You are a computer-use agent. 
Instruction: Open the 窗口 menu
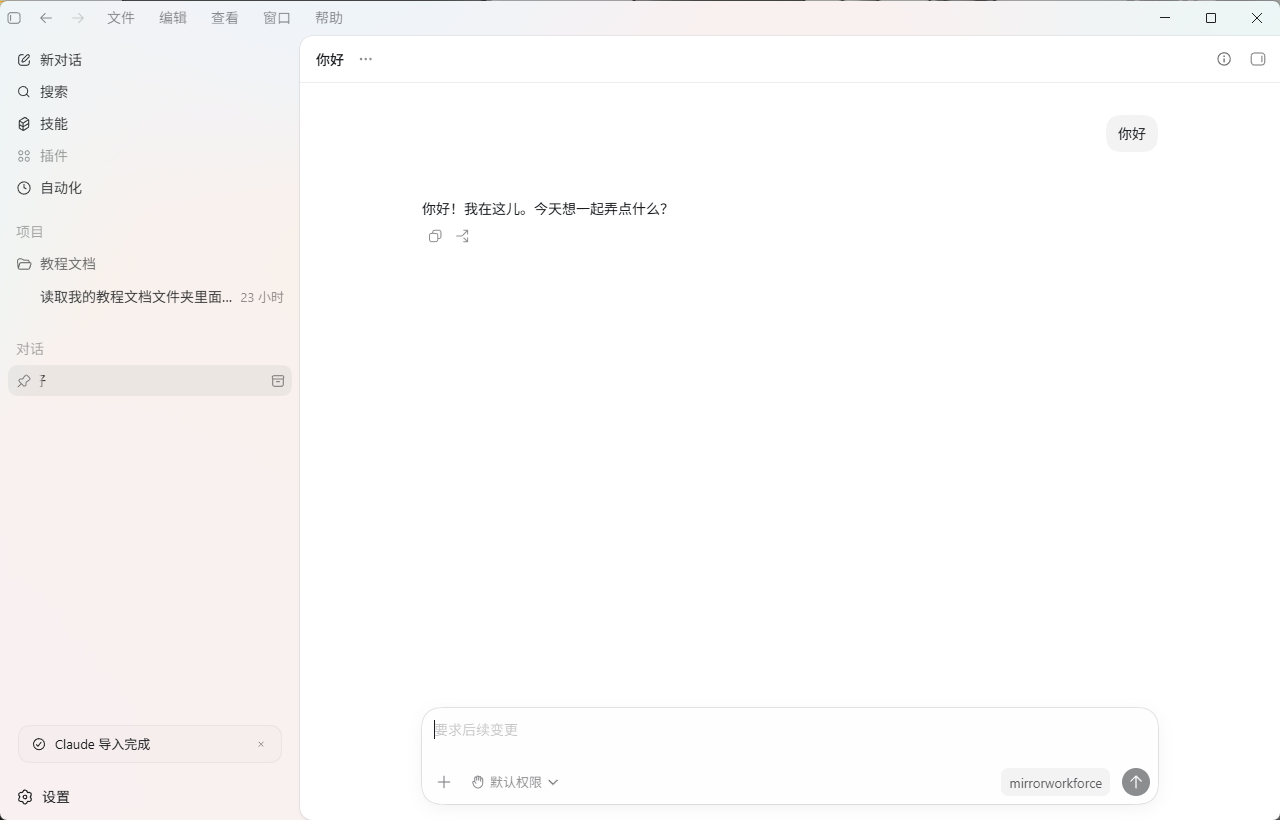[277, 18]
